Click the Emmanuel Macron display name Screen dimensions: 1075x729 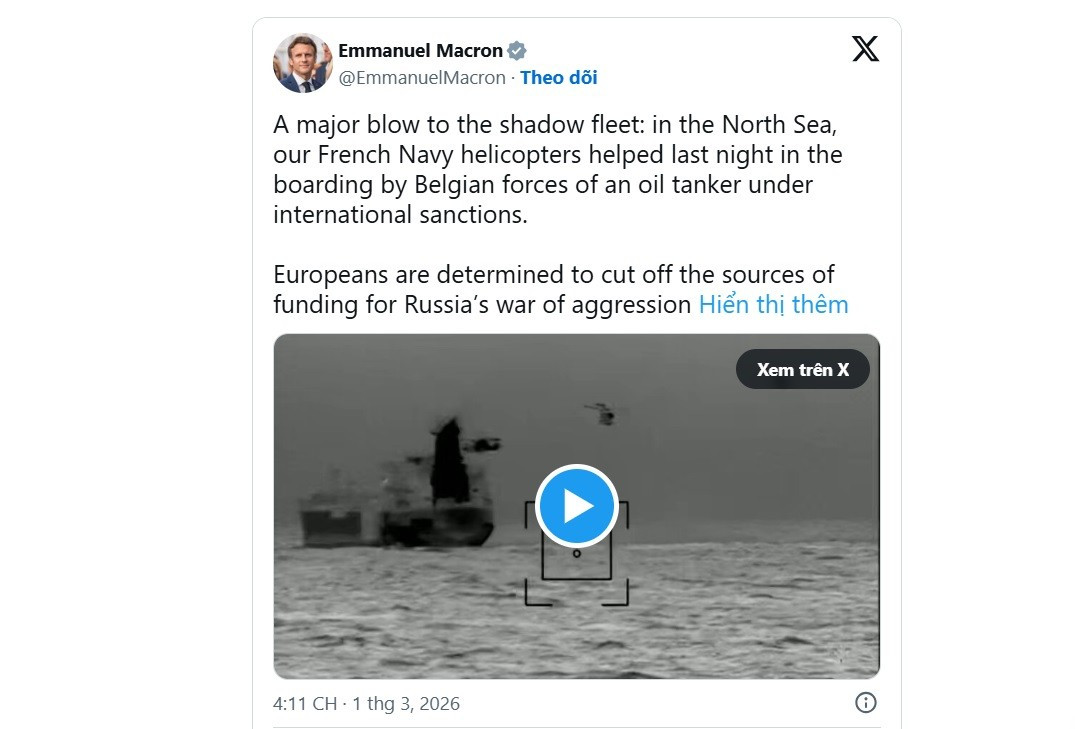coord(420,51)
